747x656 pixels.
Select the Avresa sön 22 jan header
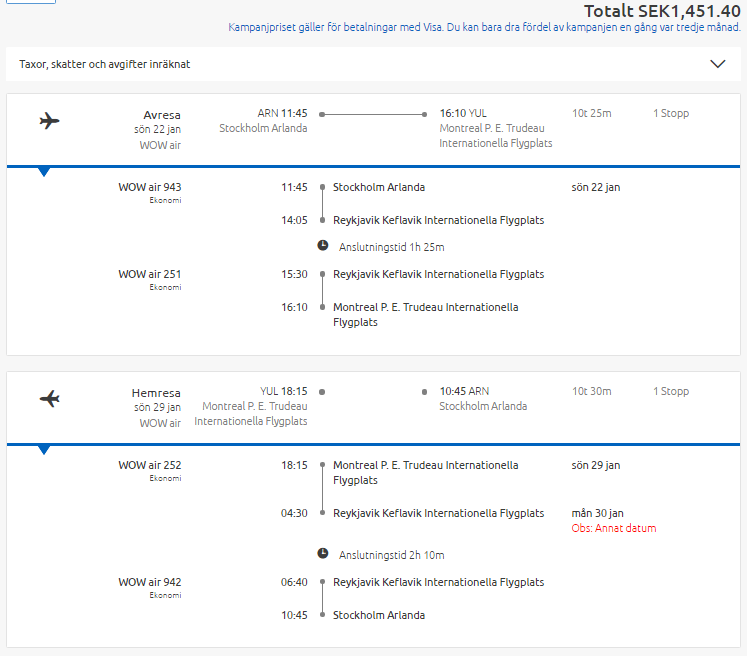157,122
